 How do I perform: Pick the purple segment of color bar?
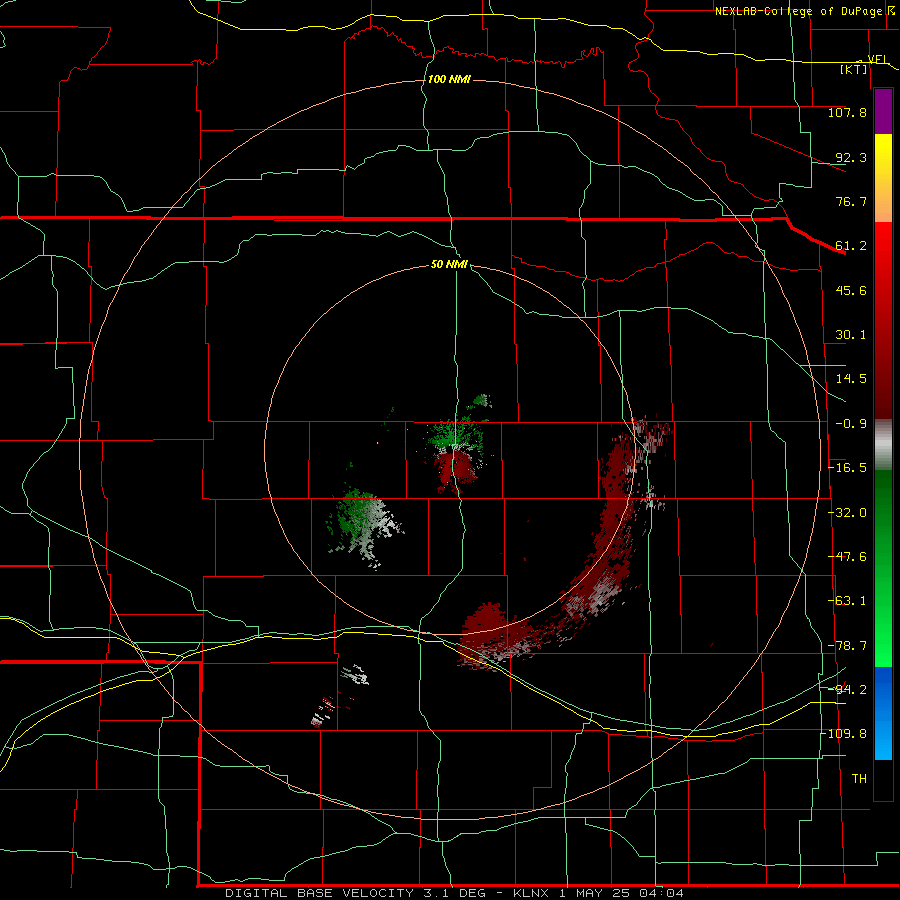(x=883, y=112)
